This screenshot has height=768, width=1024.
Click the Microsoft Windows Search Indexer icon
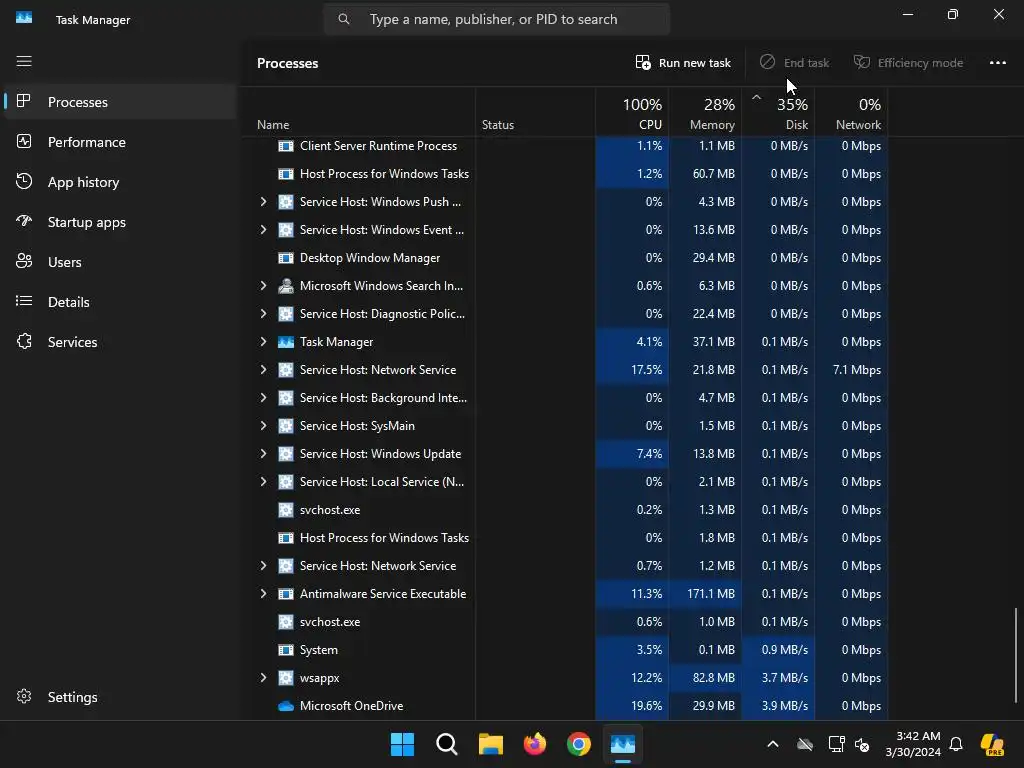[285, 285]
